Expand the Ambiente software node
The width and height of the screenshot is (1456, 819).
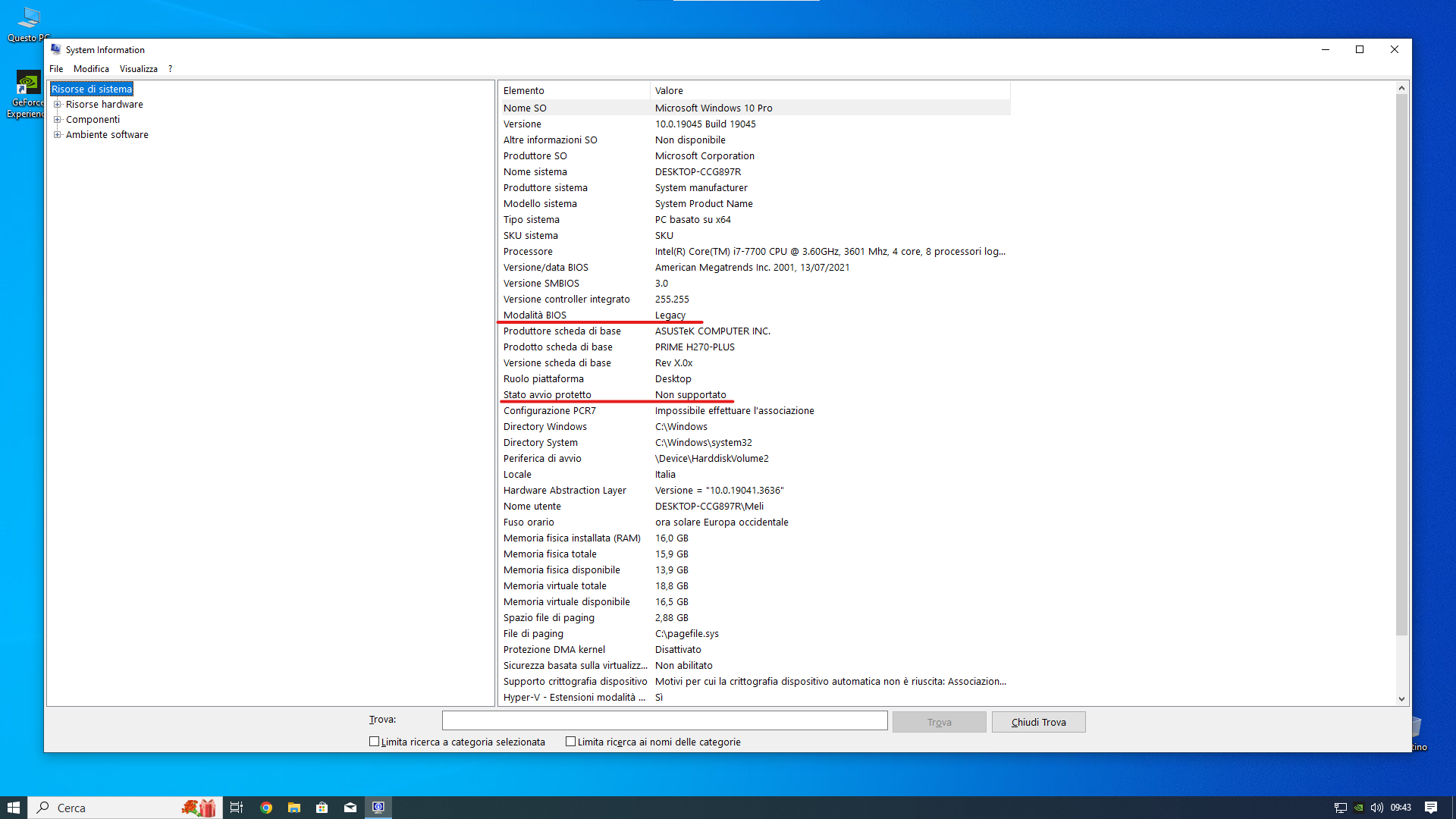tap(58, 134)
